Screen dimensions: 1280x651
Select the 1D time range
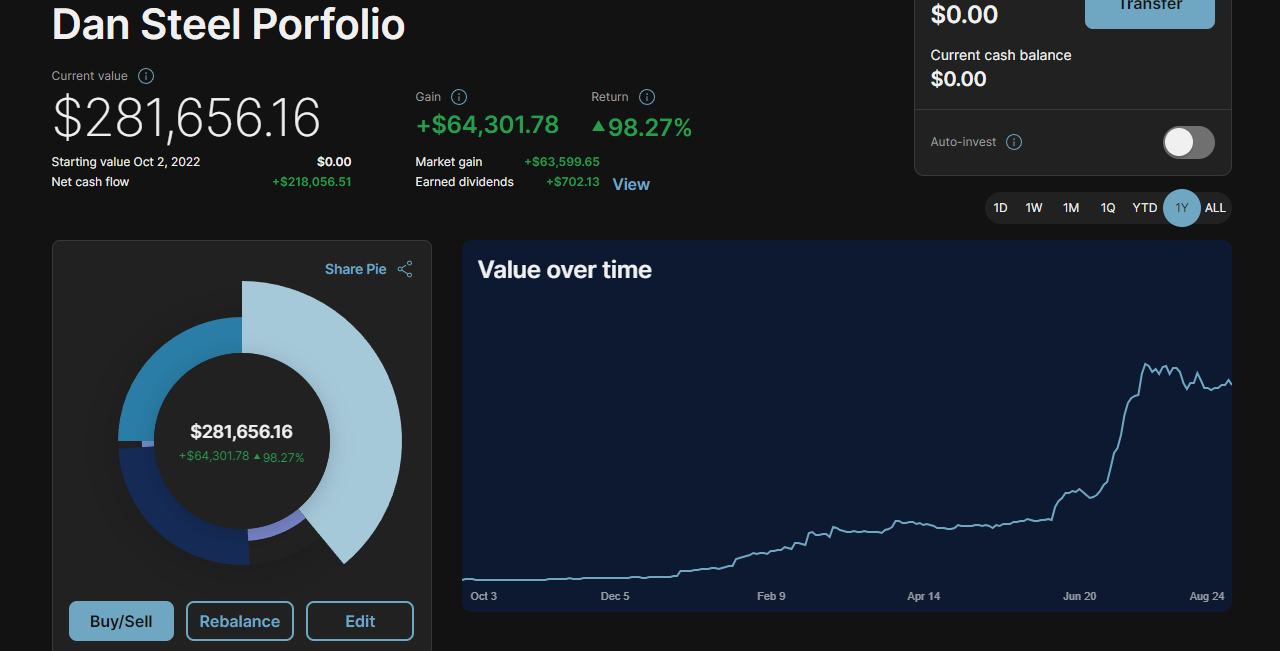tap(1000, 208)
